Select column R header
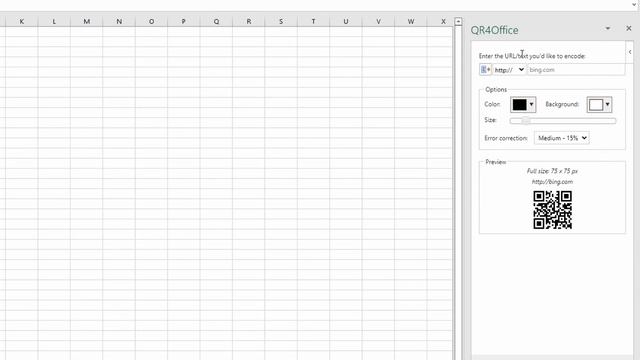Screen dimensions: 640x360 click(249, 21)
